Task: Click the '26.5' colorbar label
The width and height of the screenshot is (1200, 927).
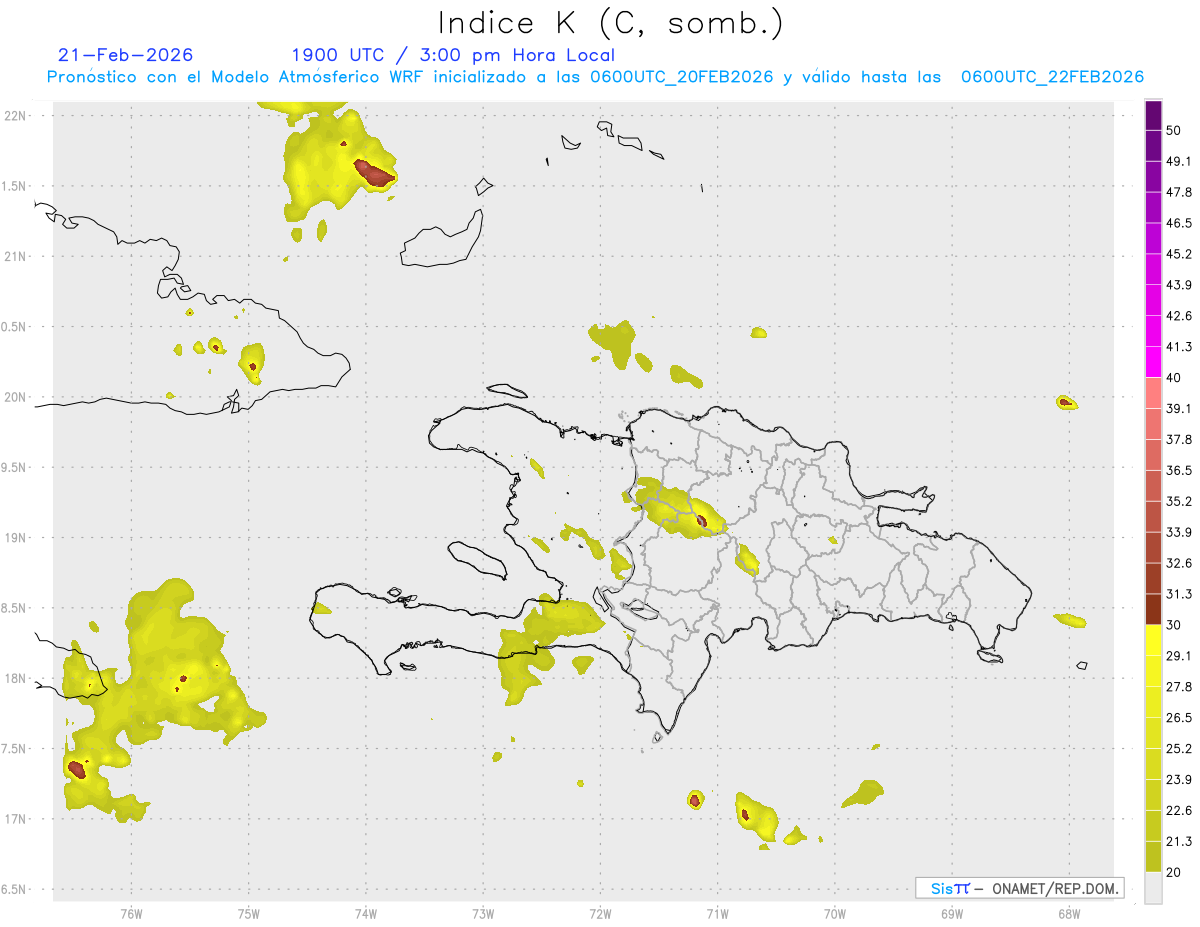Action: coord(1179,718)
